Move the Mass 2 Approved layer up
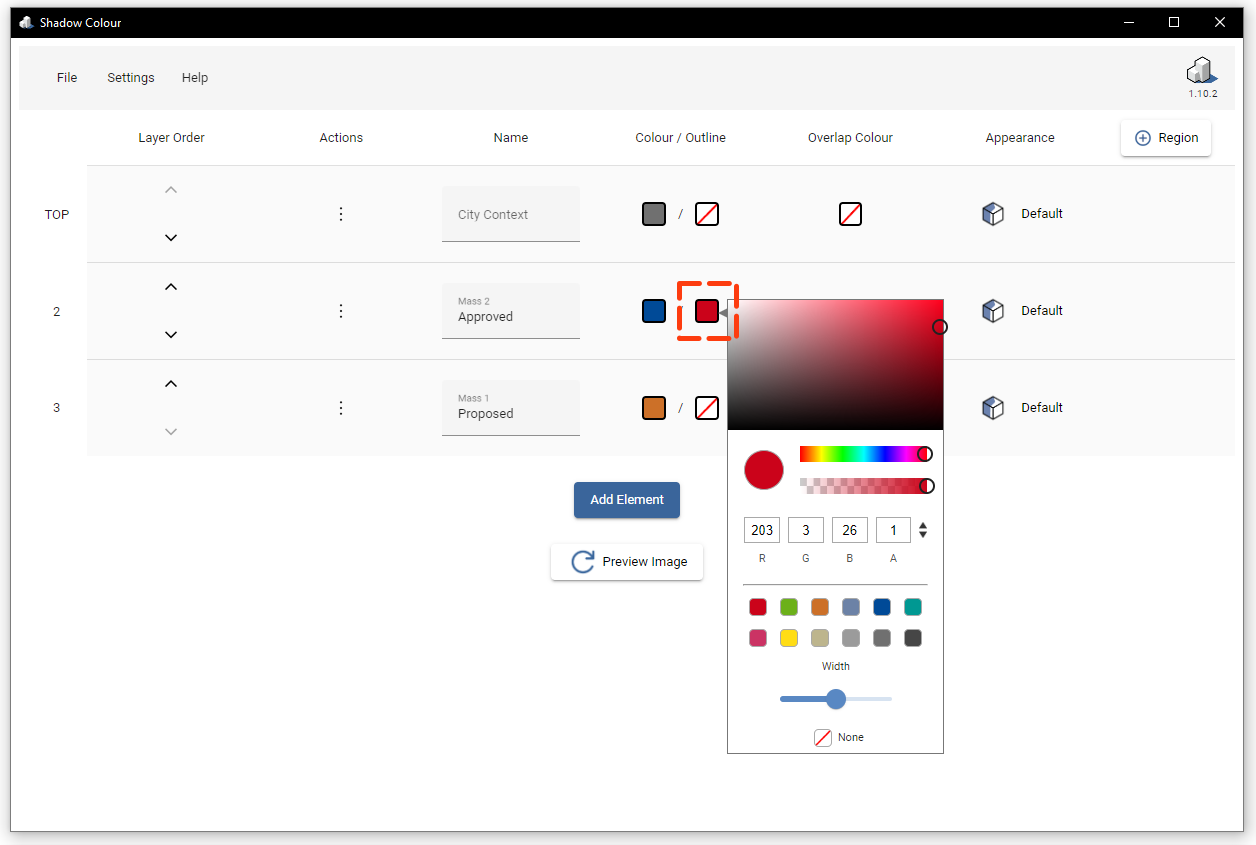This screenshot has width=1256, height=845. pyautogui.click(x=171, y=286)
